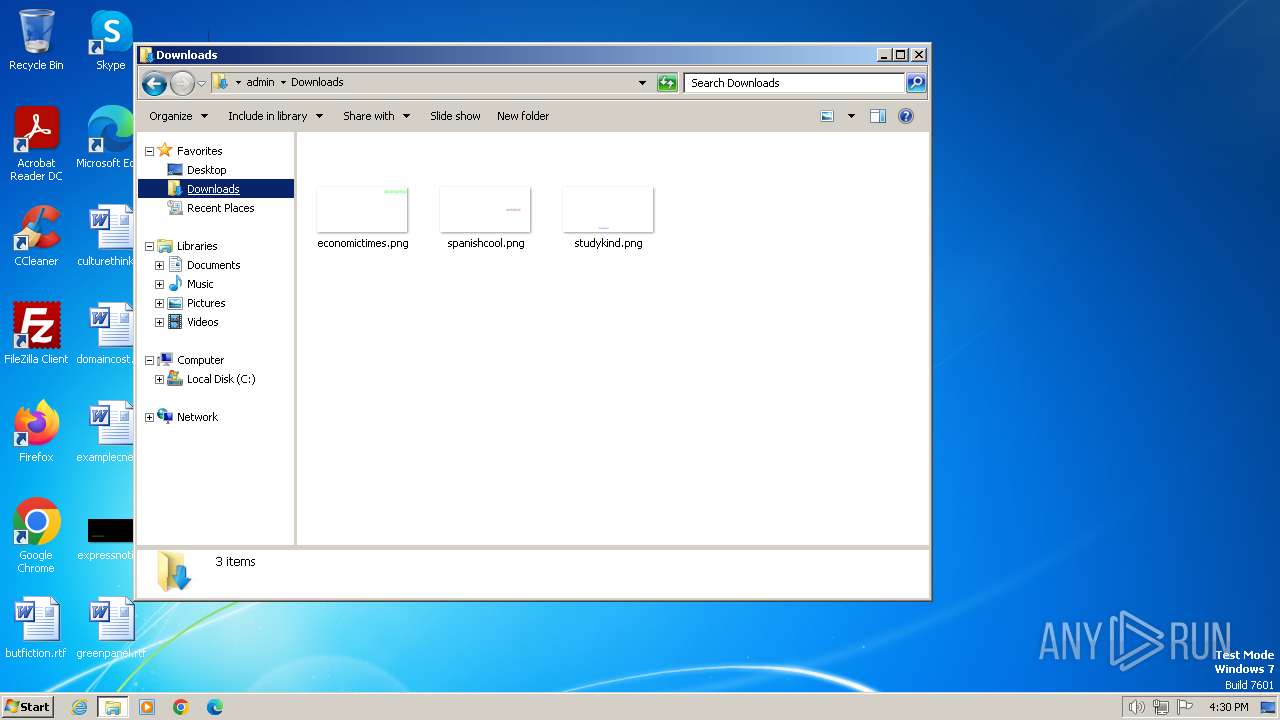This screenshot has width=1280, height=720.
Task: Toggle the preview pane icon
Action: [877, 116]
